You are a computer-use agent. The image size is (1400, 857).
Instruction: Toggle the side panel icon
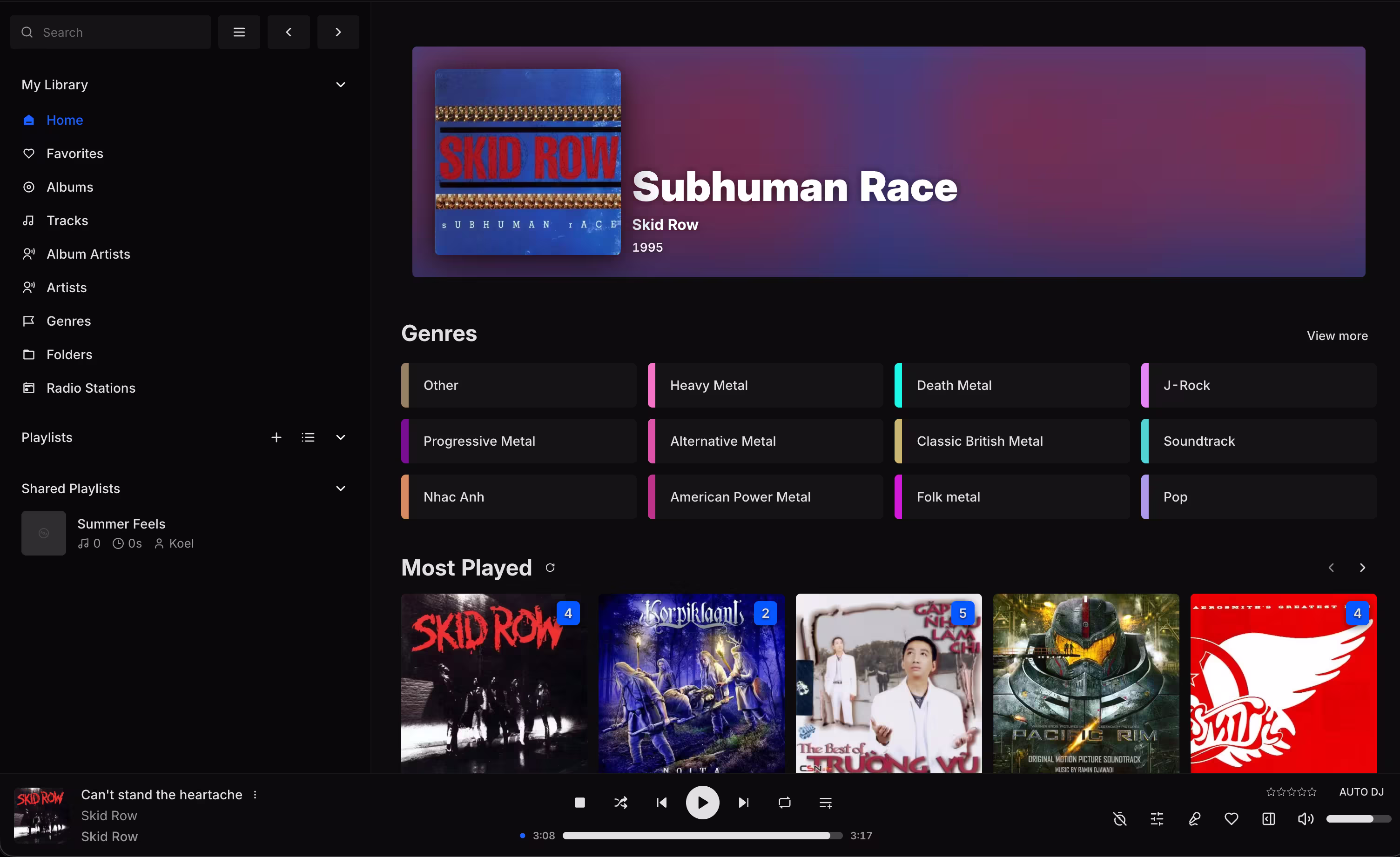click(x=1268, y=818)
